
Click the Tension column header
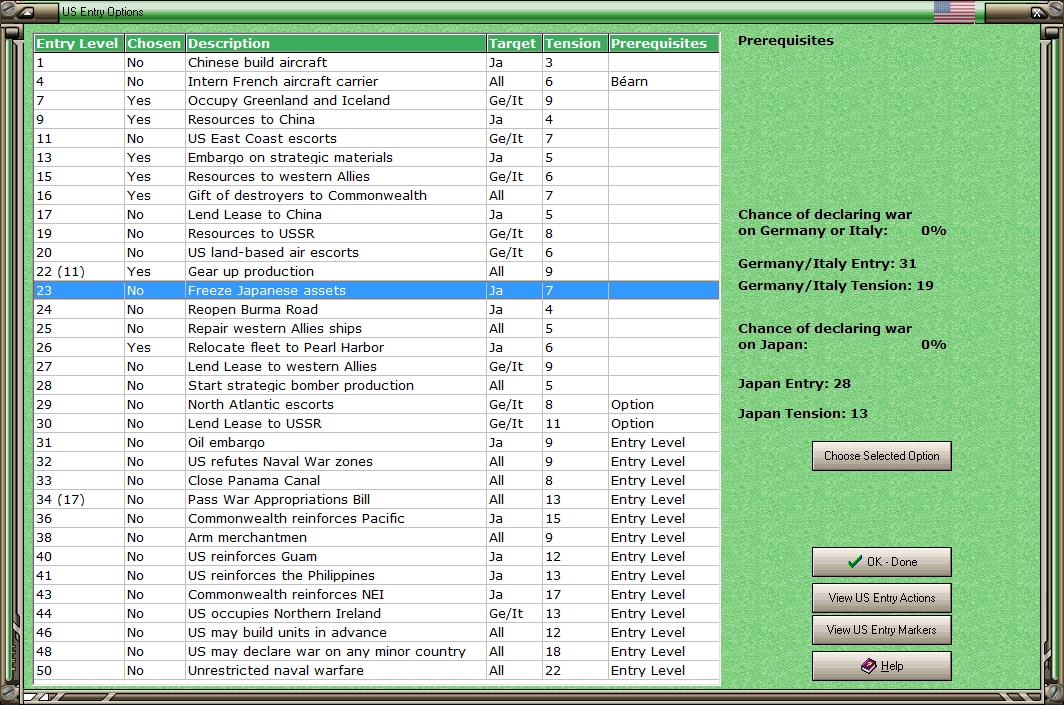click(x=574, y=43)
